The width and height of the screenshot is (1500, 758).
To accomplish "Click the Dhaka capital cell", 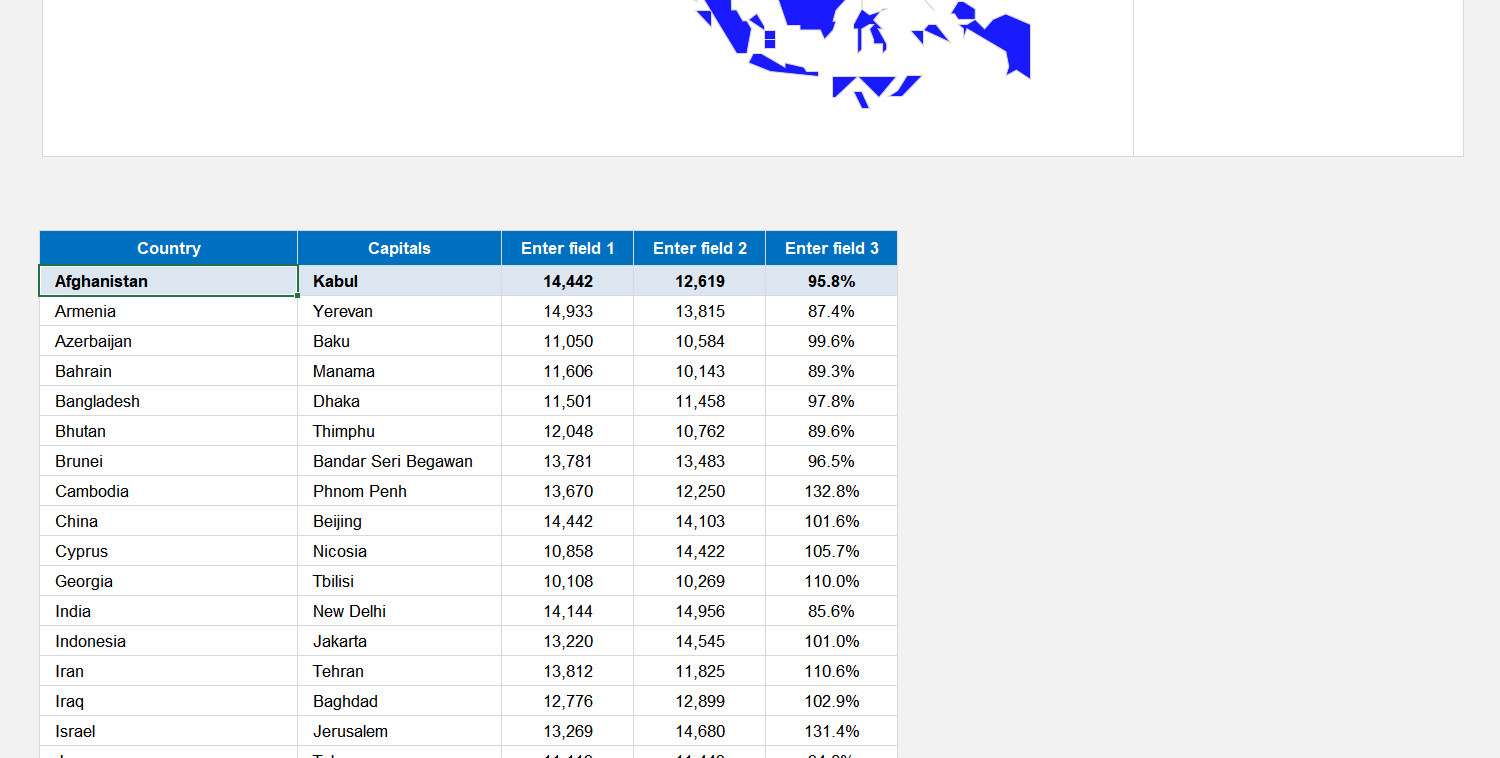I will [x=399, y=401].
